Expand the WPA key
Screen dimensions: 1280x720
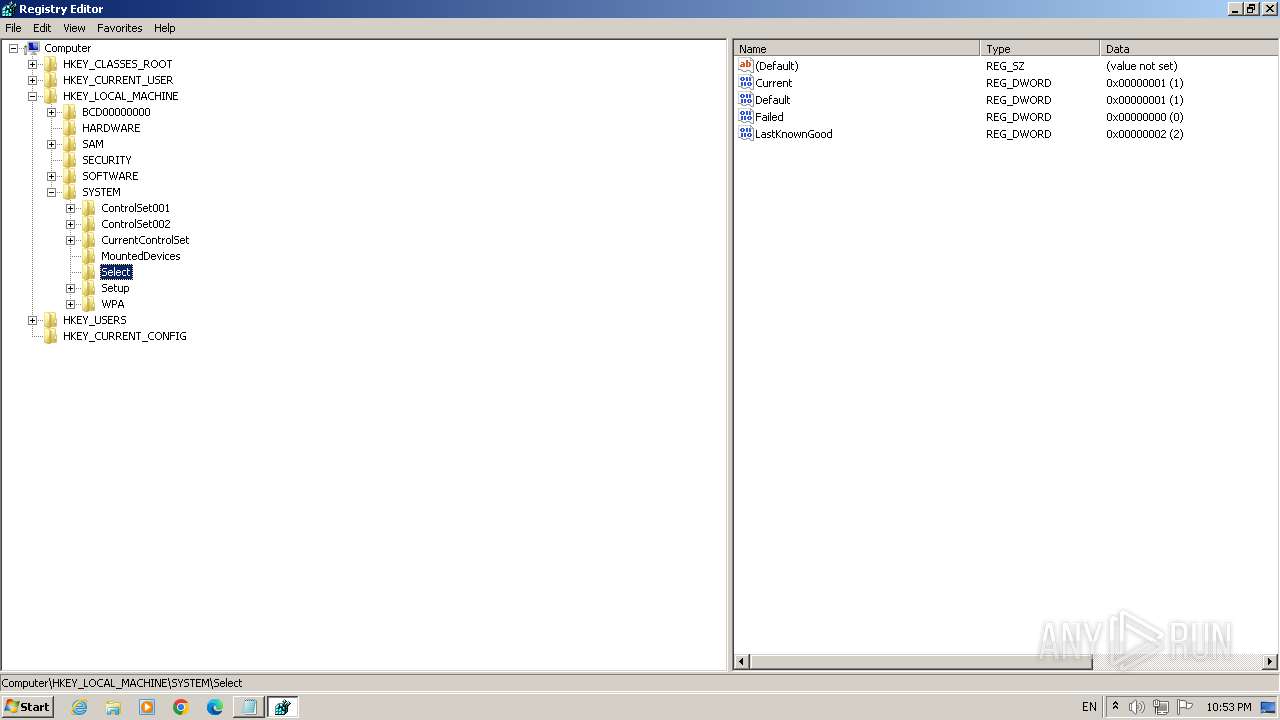pos(71,304)
